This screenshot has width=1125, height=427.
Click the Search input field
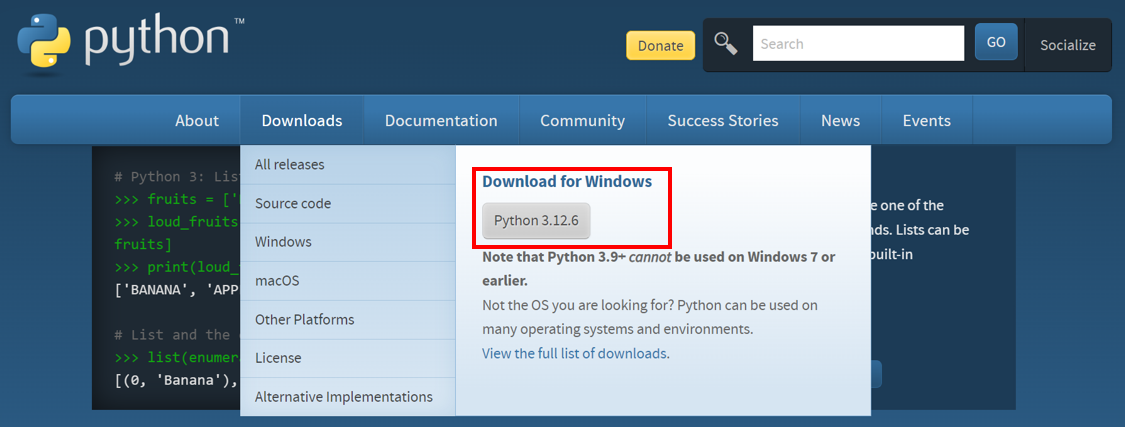point(857,44)
